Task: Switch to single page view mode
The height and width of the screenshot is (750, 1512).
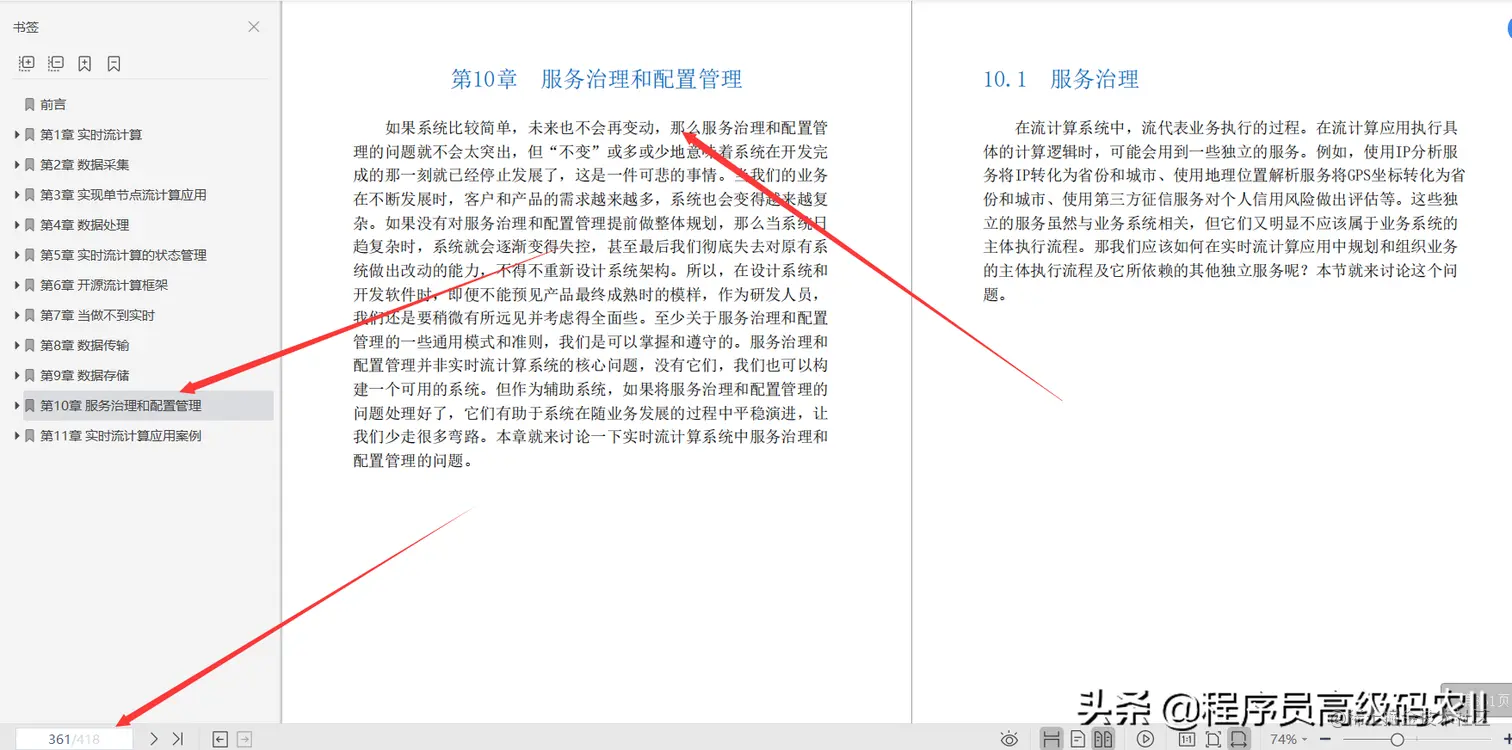Action: coord(1077,739)
